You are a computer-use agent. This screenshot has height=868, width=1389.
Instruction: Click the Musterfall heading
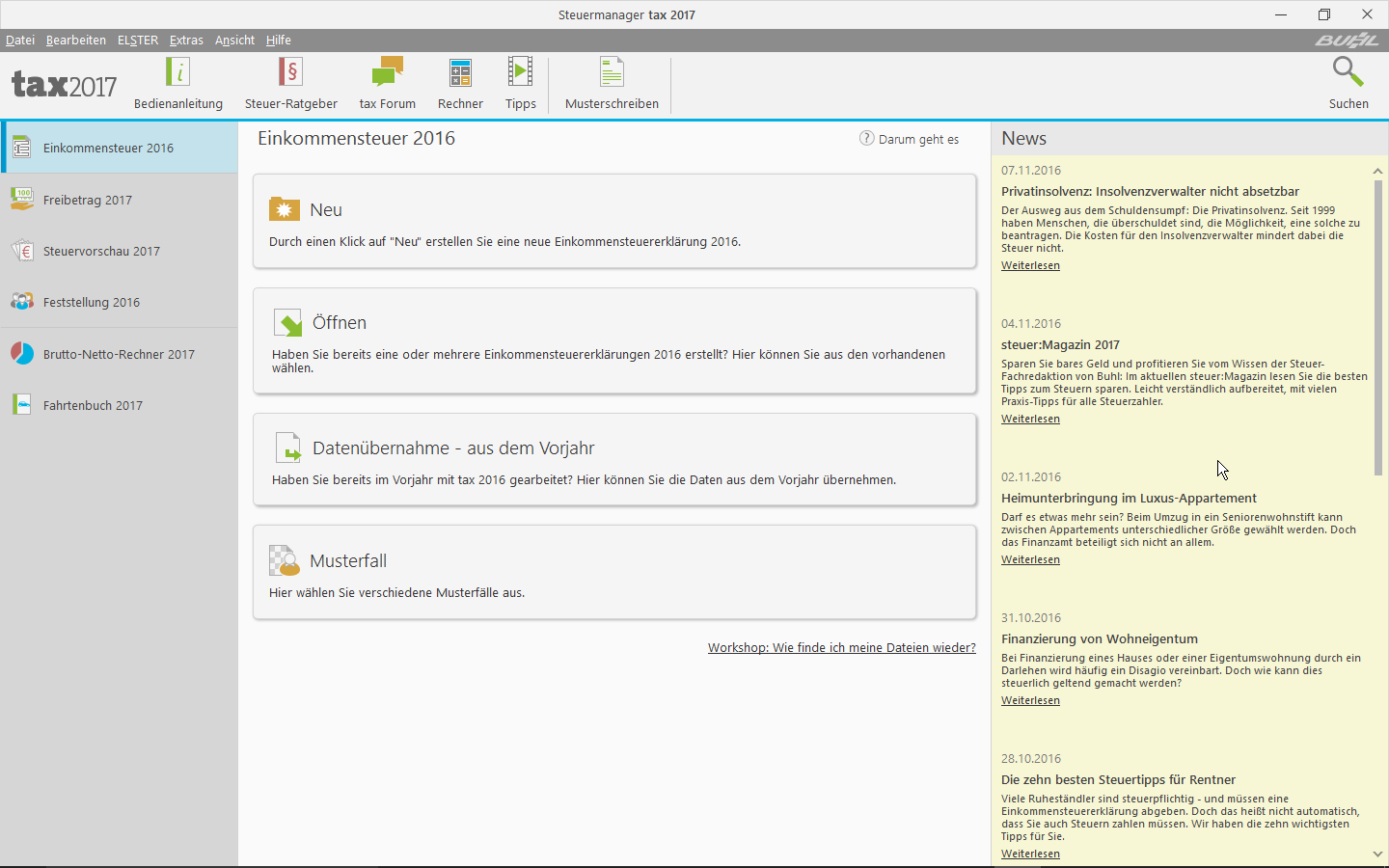pyautogui.click(x=348, y=560)
